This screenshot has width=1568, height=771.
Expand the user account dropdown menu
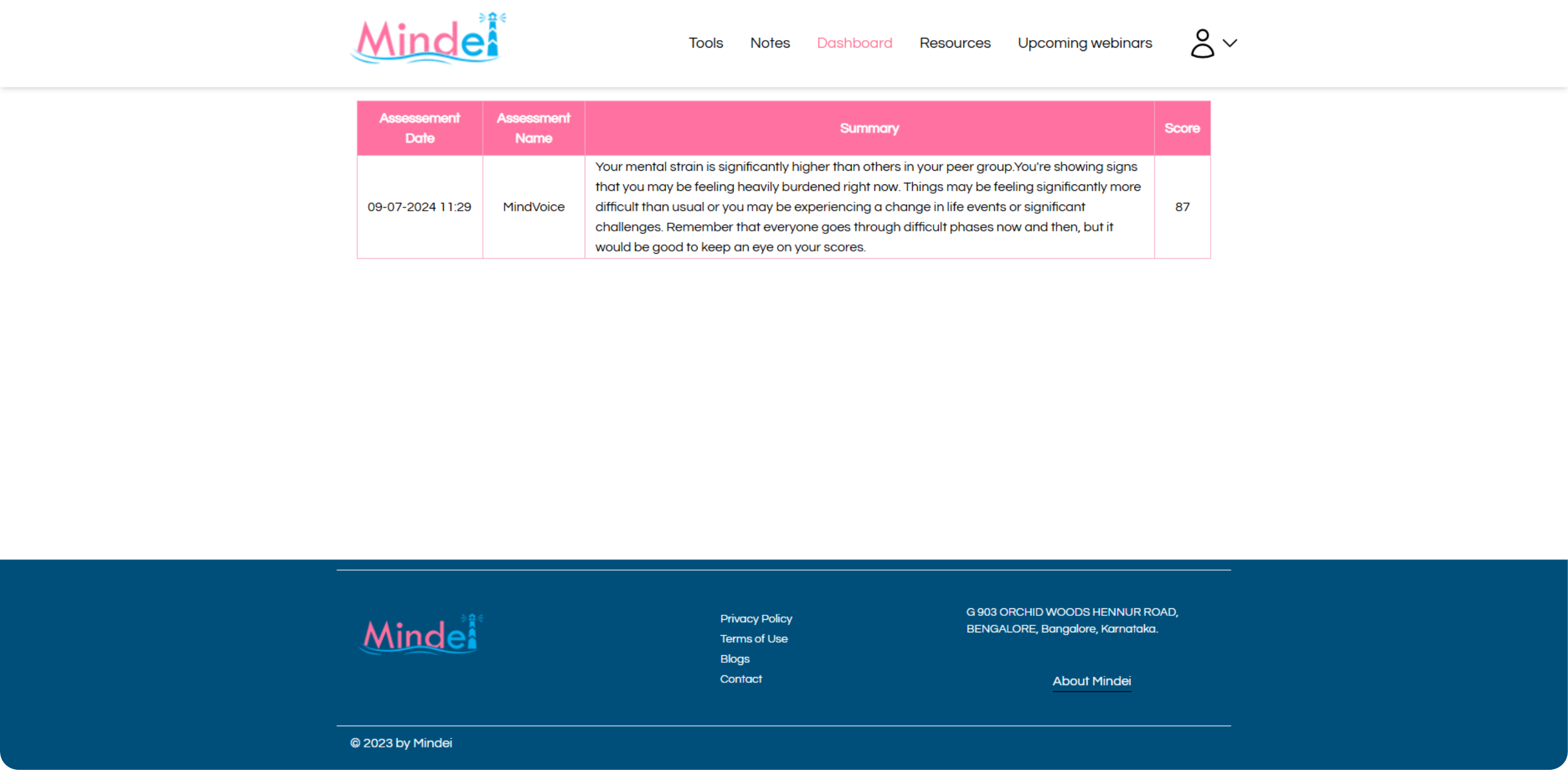pyautogui.click(x=1212, y=43)
